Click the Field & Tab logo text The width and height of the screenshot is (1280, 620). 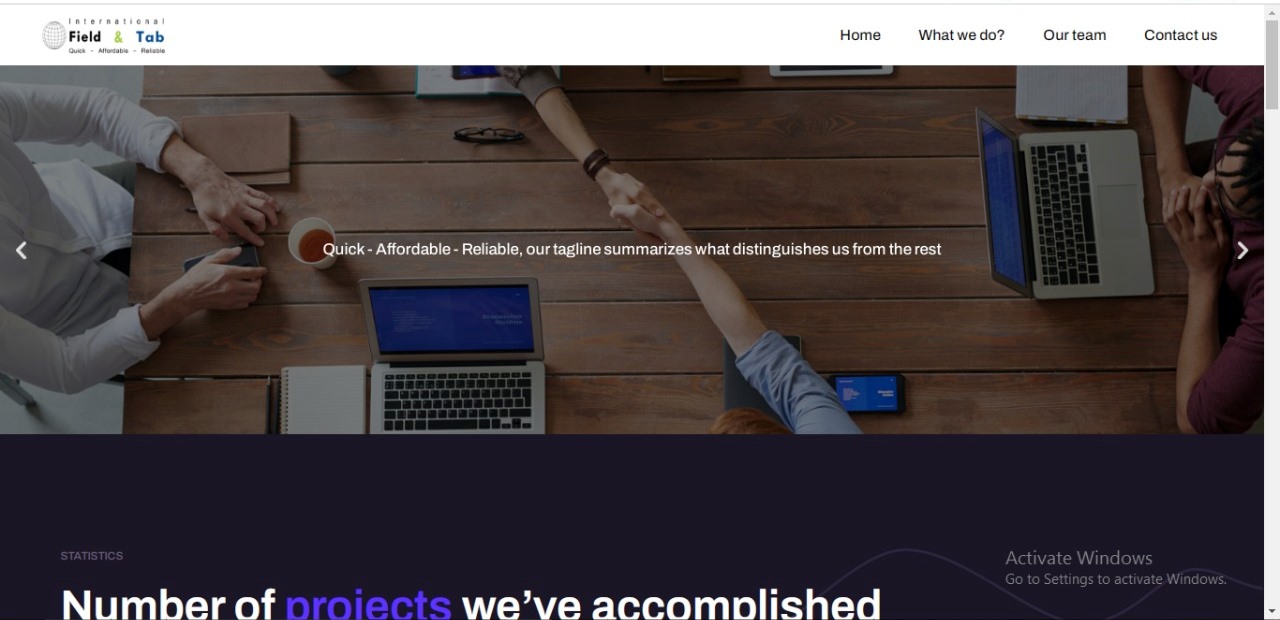pyautogui.click(x=117, y=37)
